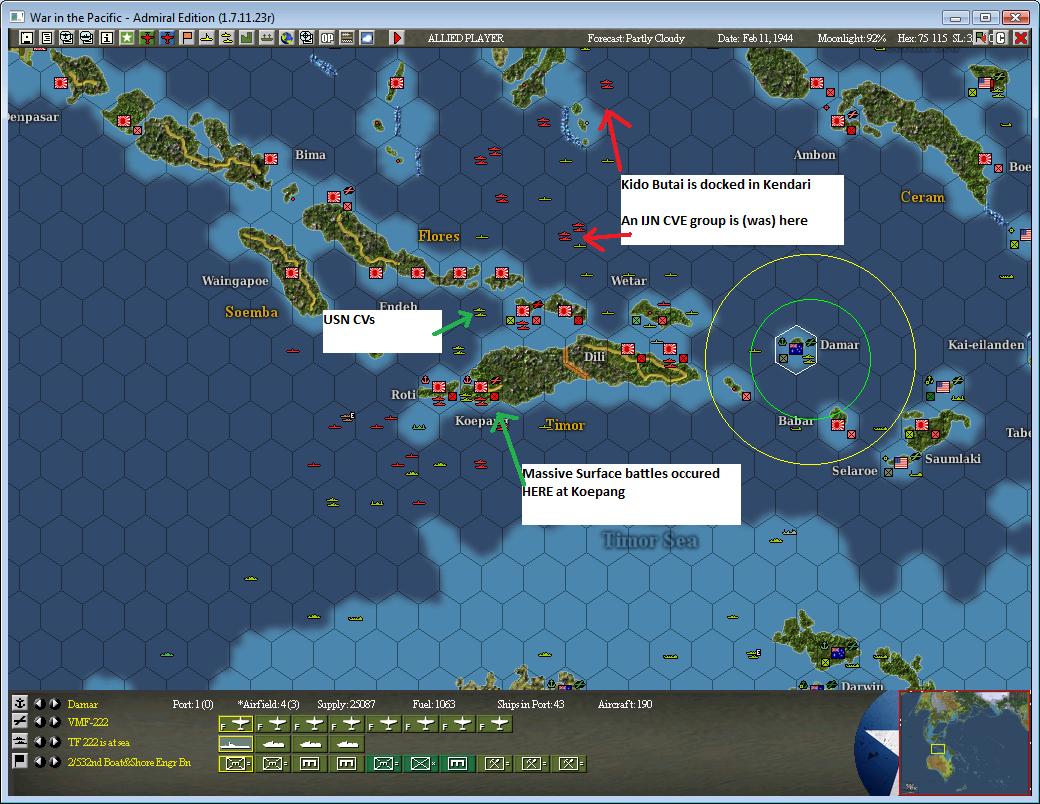1040x804 pixels.
Task: Click 'Date: Feb 11, 1944' text
Action: tap(755, 38)
